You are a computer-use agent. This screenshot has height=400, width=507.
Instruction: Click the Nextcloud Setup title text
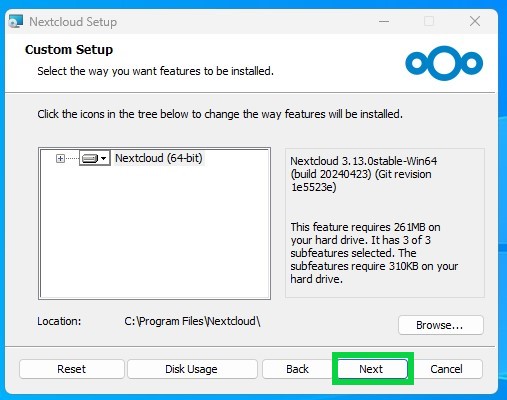[x=73, y=22]
